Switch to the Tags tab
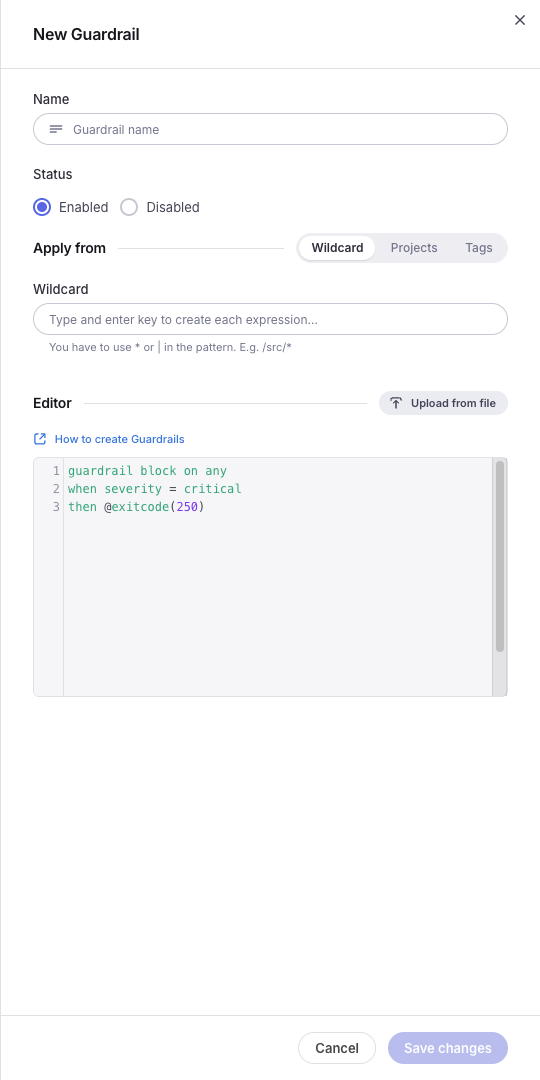The height and width of the screenshot is (1080, 540). [479, 248]
